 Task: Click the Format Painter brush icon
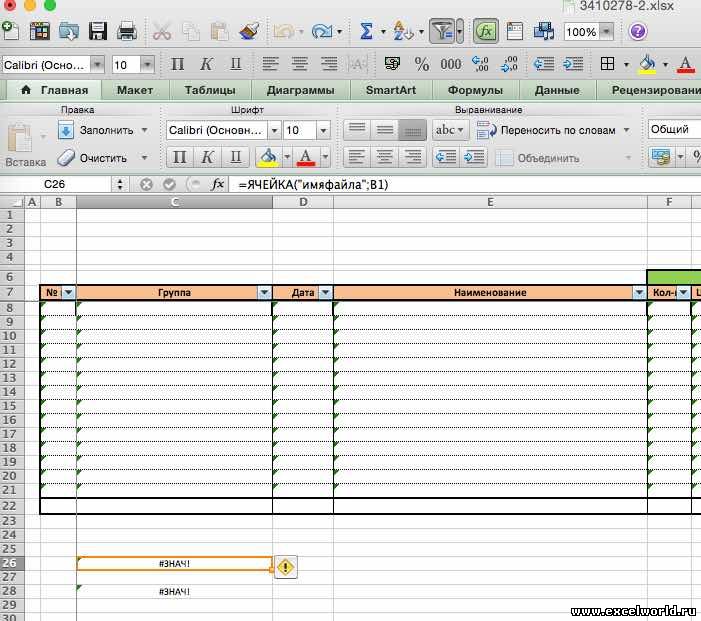pyautogui.click(x=249, y=31)
